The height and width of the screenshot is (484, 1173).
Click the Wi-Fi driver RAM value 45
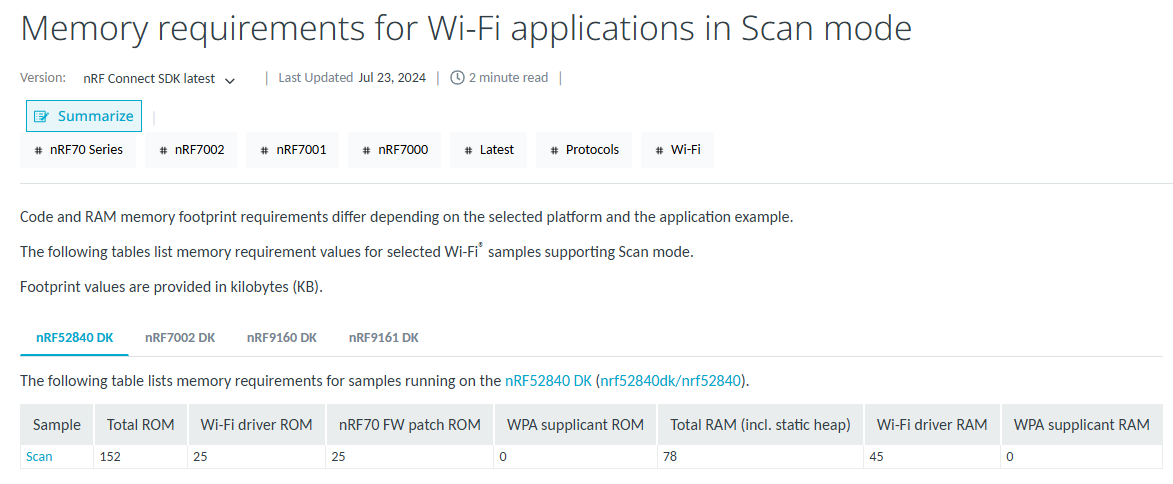pos(878,456)
